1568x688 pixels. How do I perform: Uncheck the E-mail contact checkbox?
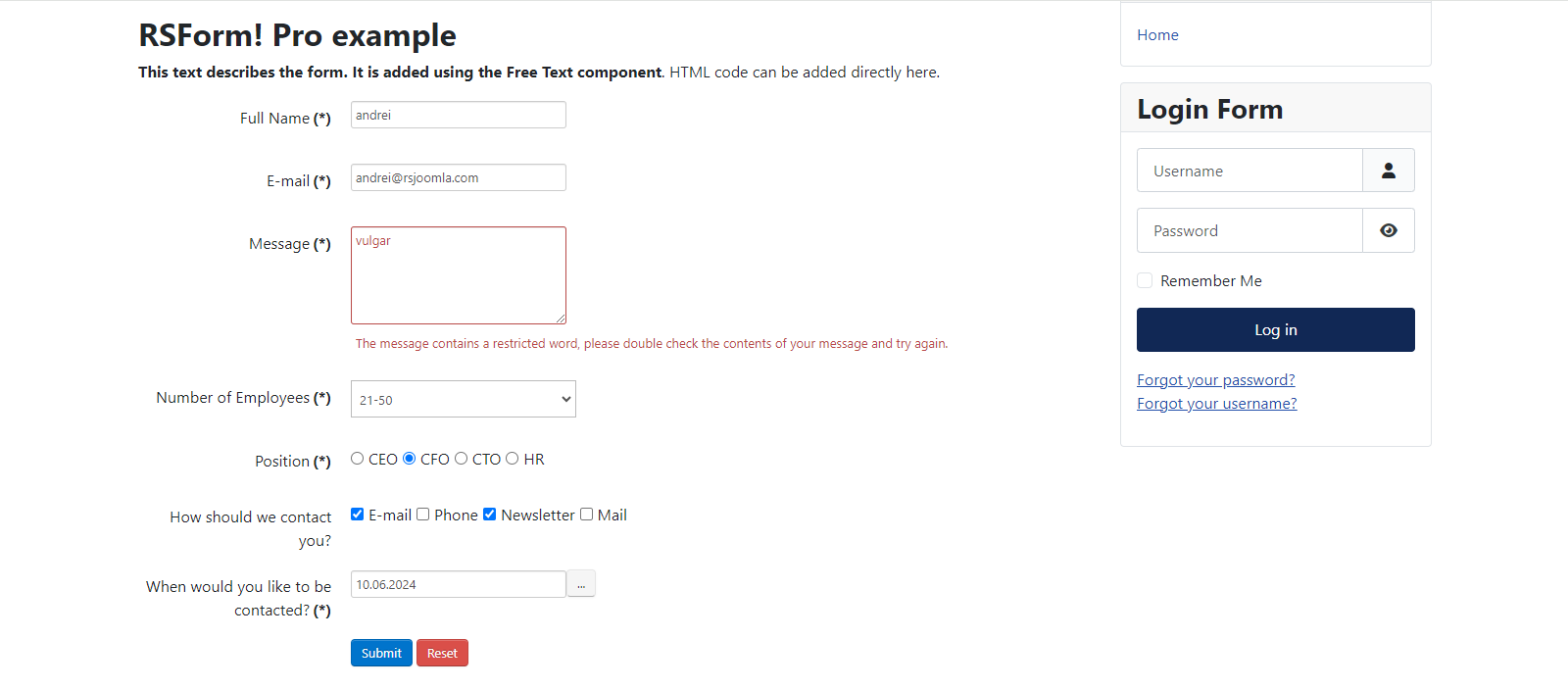tap(358, 515)
